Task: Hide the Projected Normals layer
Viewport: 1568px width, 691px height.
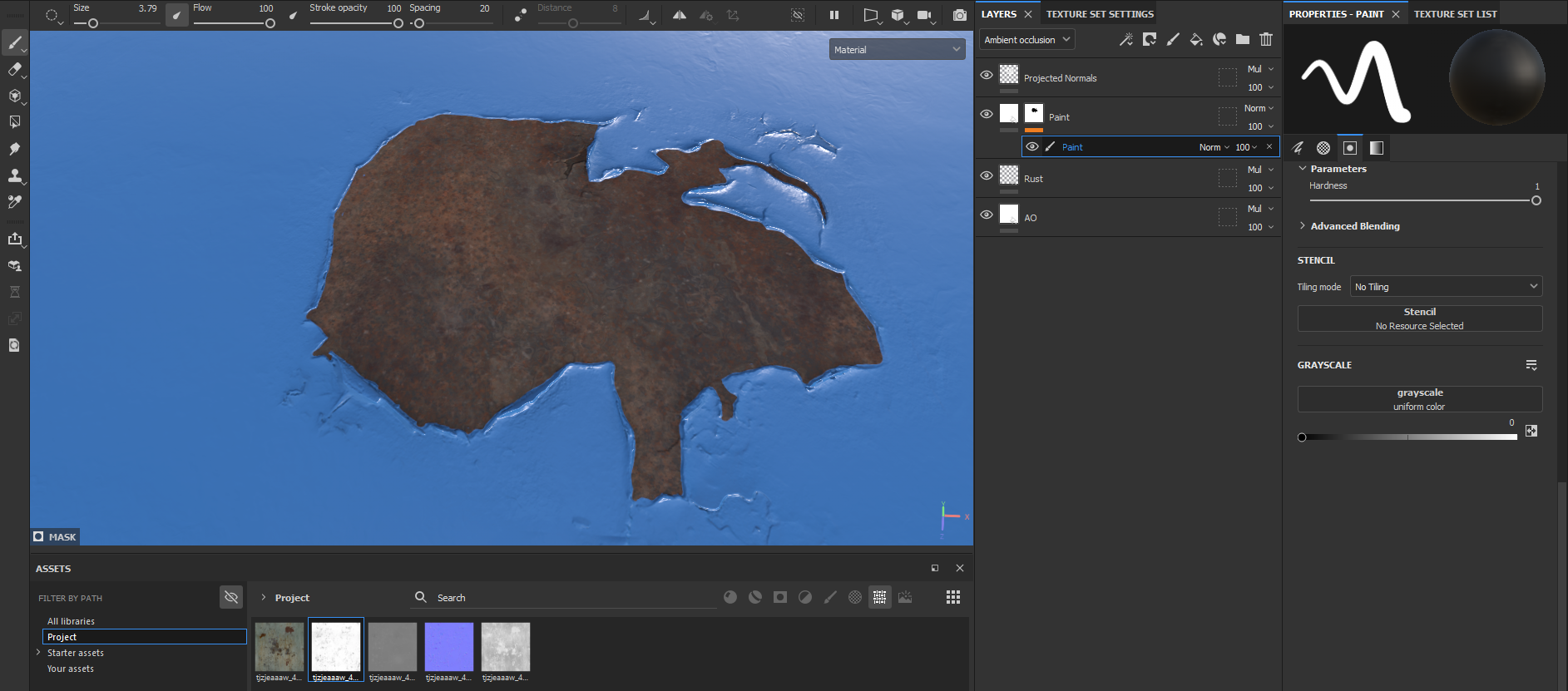Action: (987, 75)
